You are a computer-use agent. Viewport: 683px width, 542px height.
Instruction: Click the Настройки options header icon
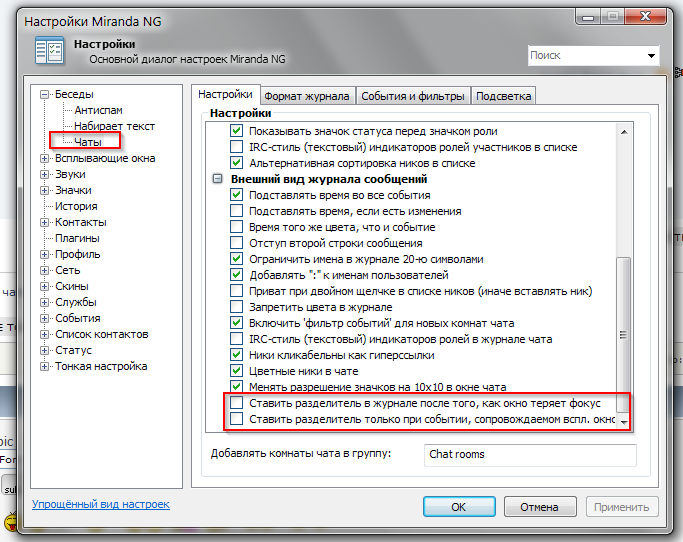(x=49, y=51)
